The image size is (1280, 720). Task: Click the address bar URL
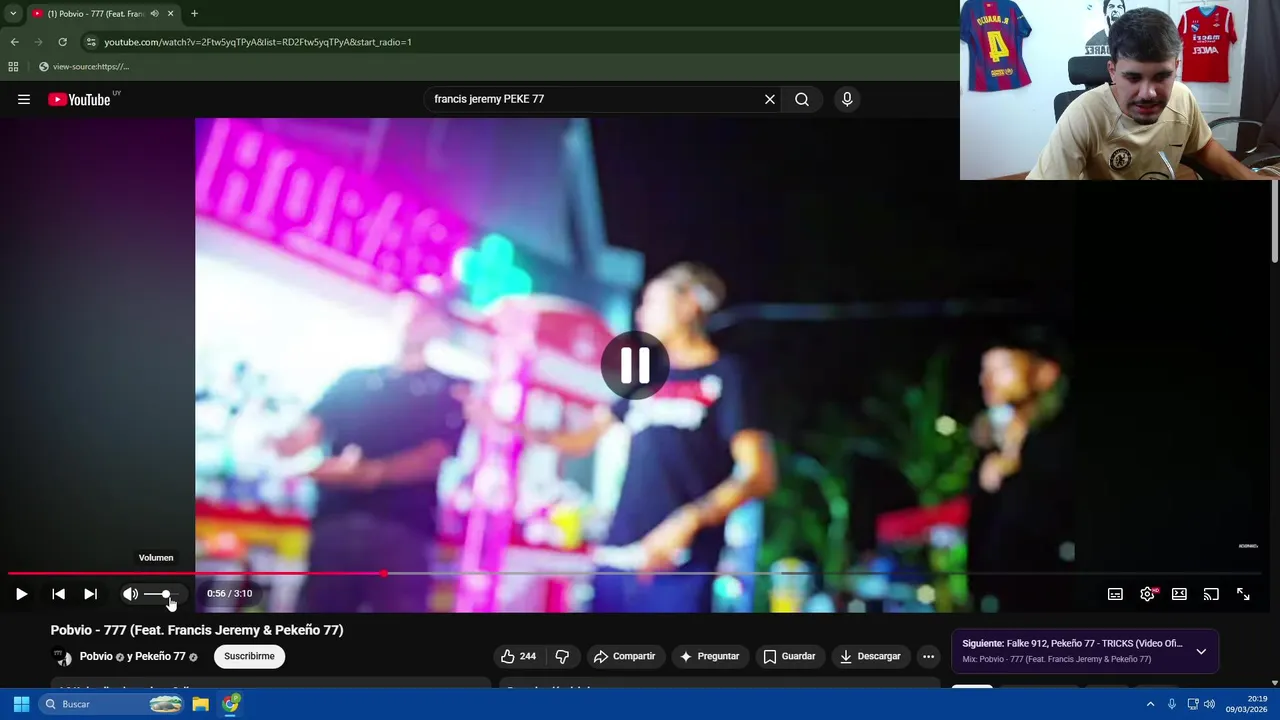[x=258, y=42]
